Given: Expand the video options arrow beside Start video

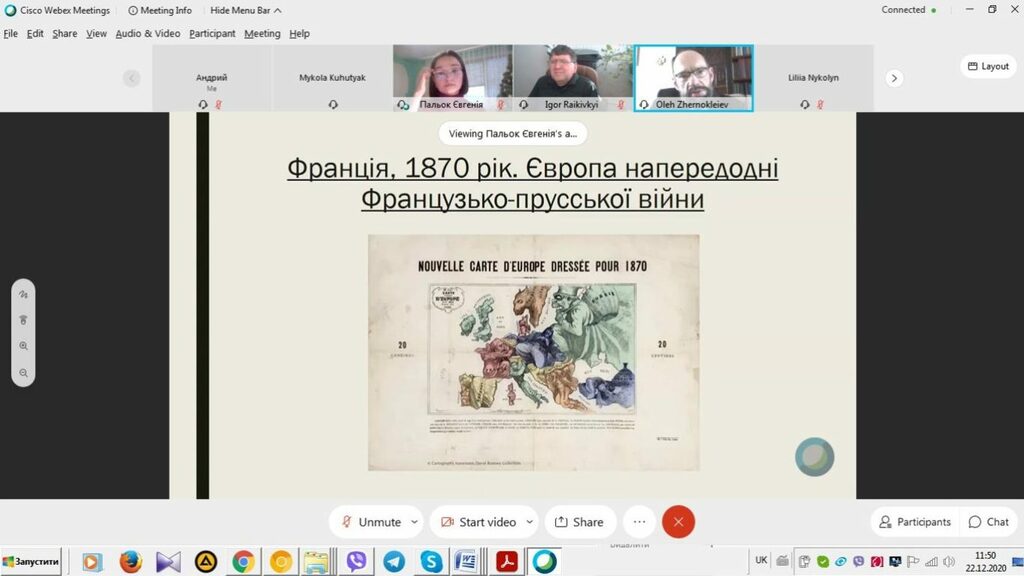Looking at the screenshot, I should [529, 522].
